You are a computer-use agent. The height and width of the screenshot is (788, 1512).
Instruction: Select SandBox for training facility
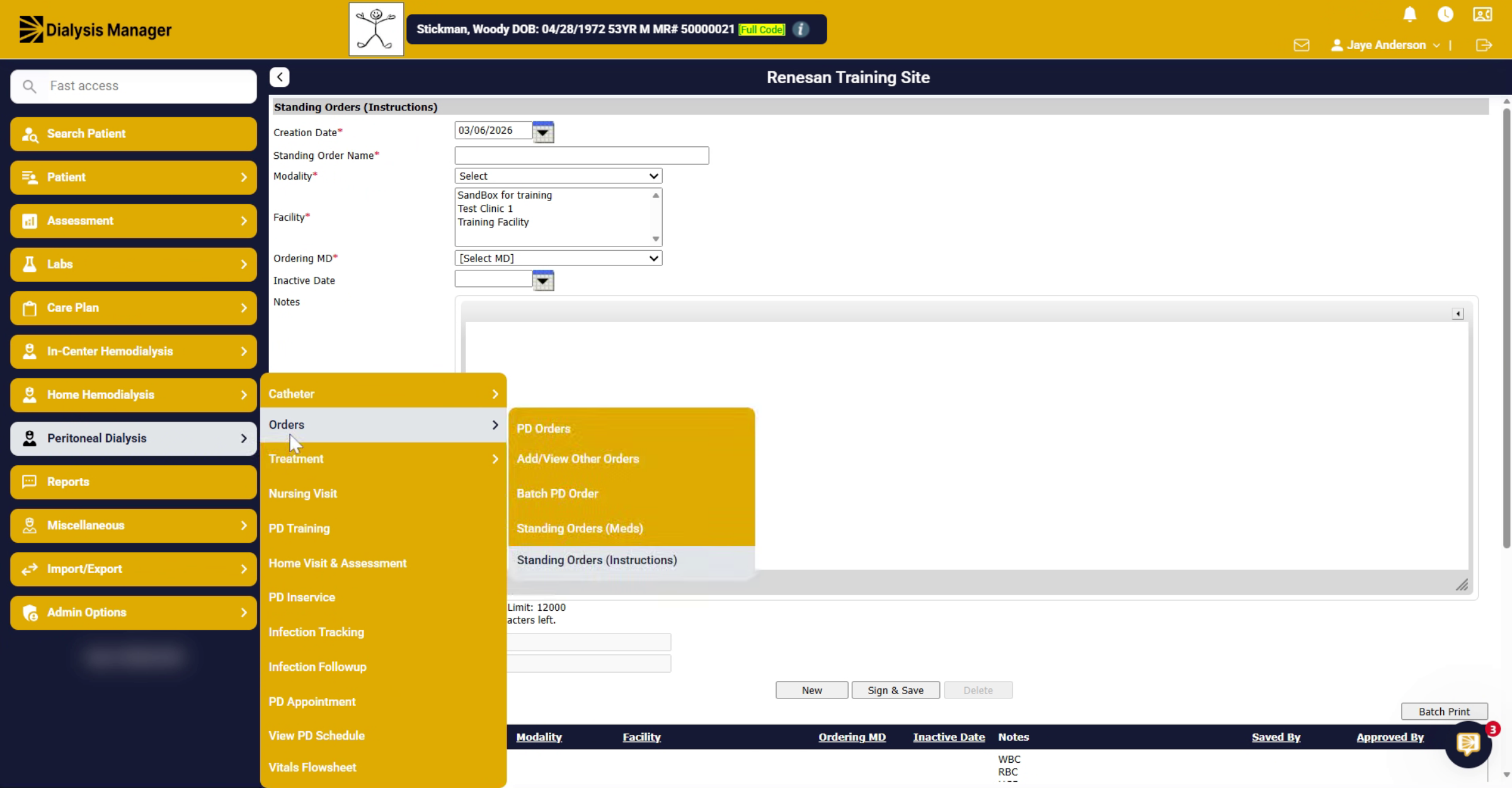pos(505,195)
